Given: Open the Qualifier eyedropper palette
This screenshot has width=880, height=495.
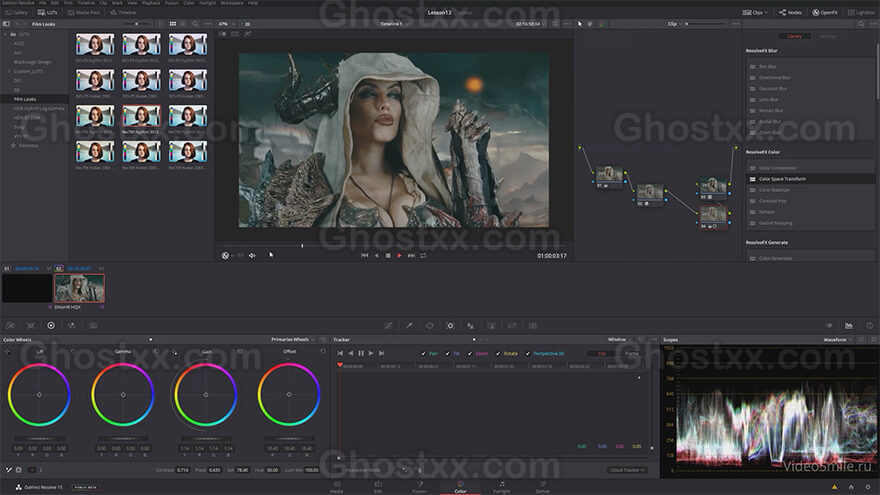Looking at the screenshot, I should point(409,326).
